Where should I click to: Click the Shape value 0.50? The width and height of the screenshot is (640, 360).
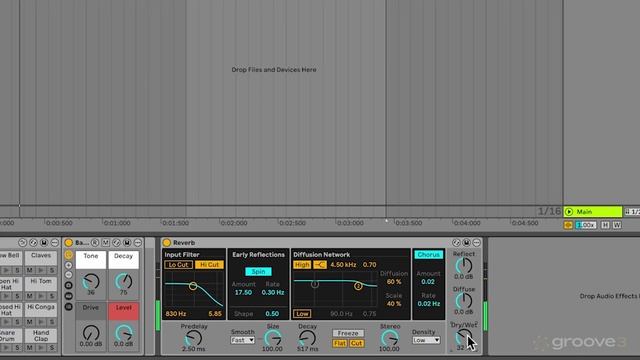coord(272,313)
